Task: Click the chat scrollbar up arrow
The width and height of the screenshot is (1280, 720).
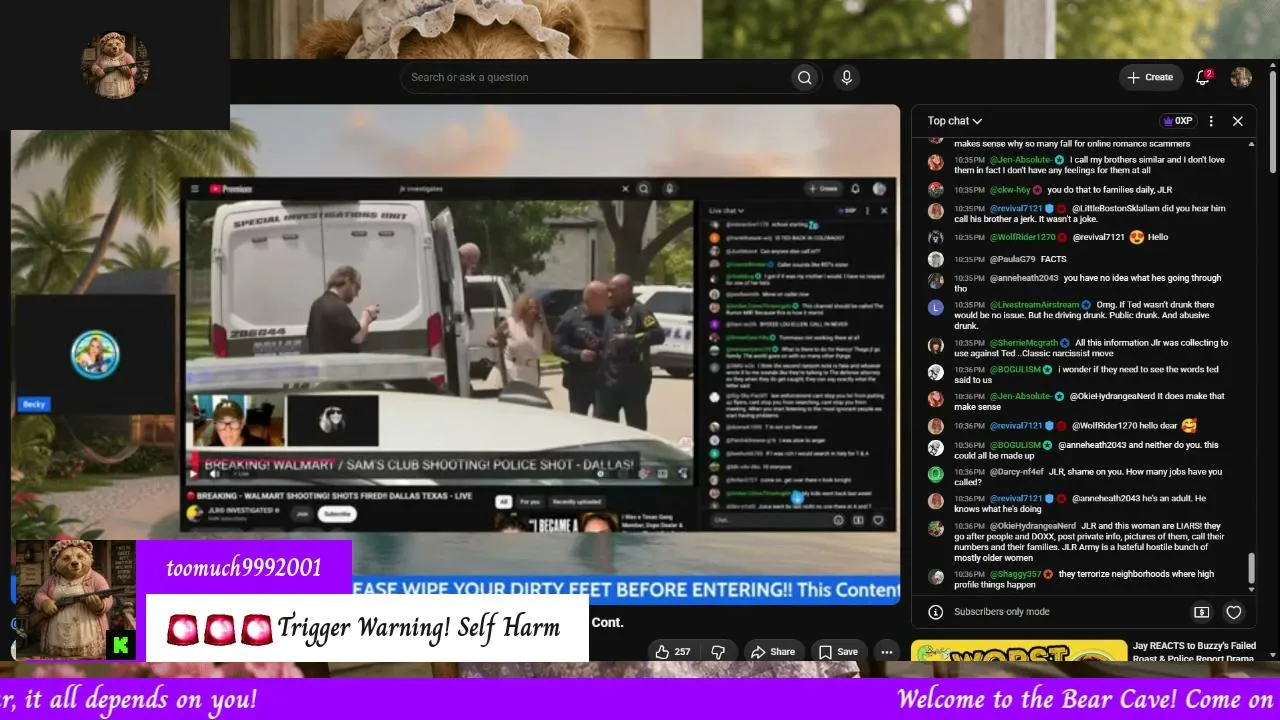Action: [x=1250, y=144]
